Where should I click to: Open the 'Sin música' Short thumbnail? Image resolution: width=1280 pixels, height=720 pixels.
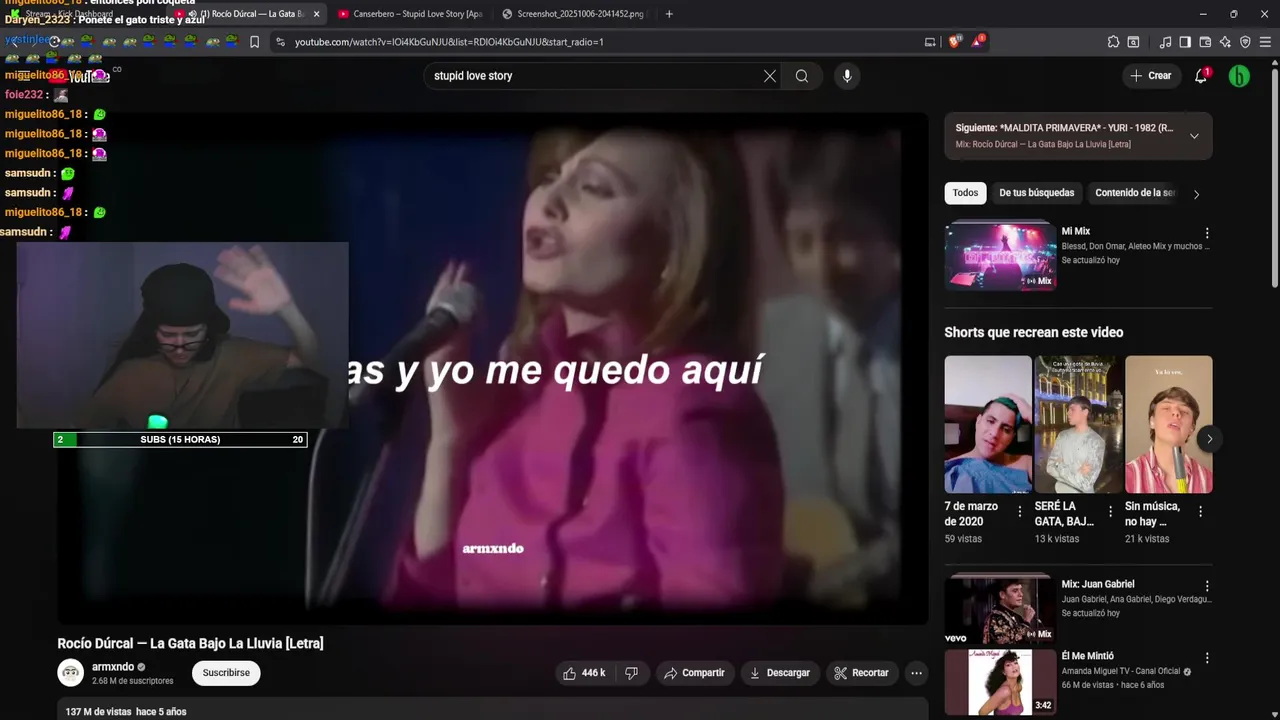click(x=1168, y=424)
